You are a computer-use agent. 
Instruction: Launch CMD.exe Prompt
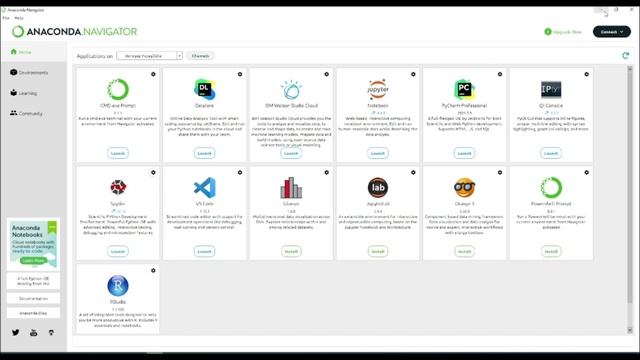click(x=118, y=153)
